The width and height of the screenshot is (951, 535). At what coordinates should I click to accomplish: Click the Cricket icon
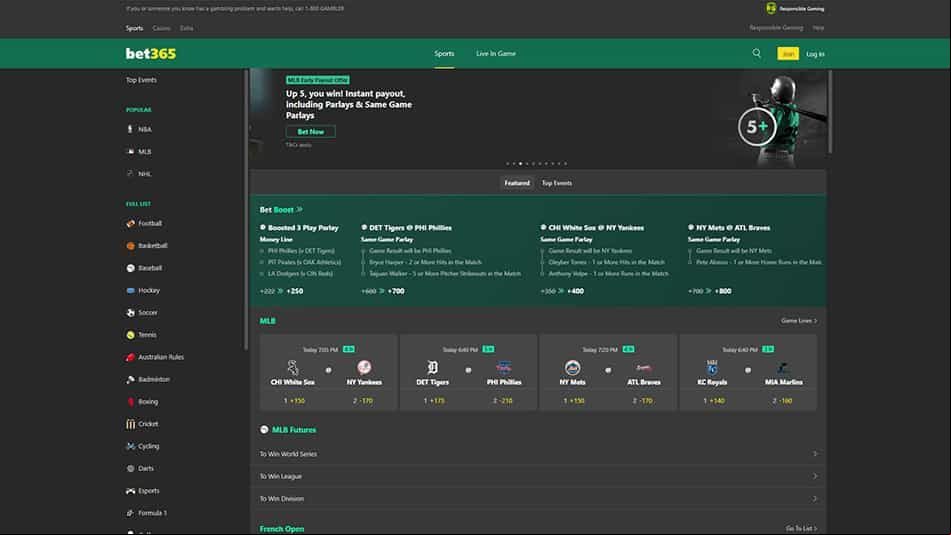coord(130,424)
